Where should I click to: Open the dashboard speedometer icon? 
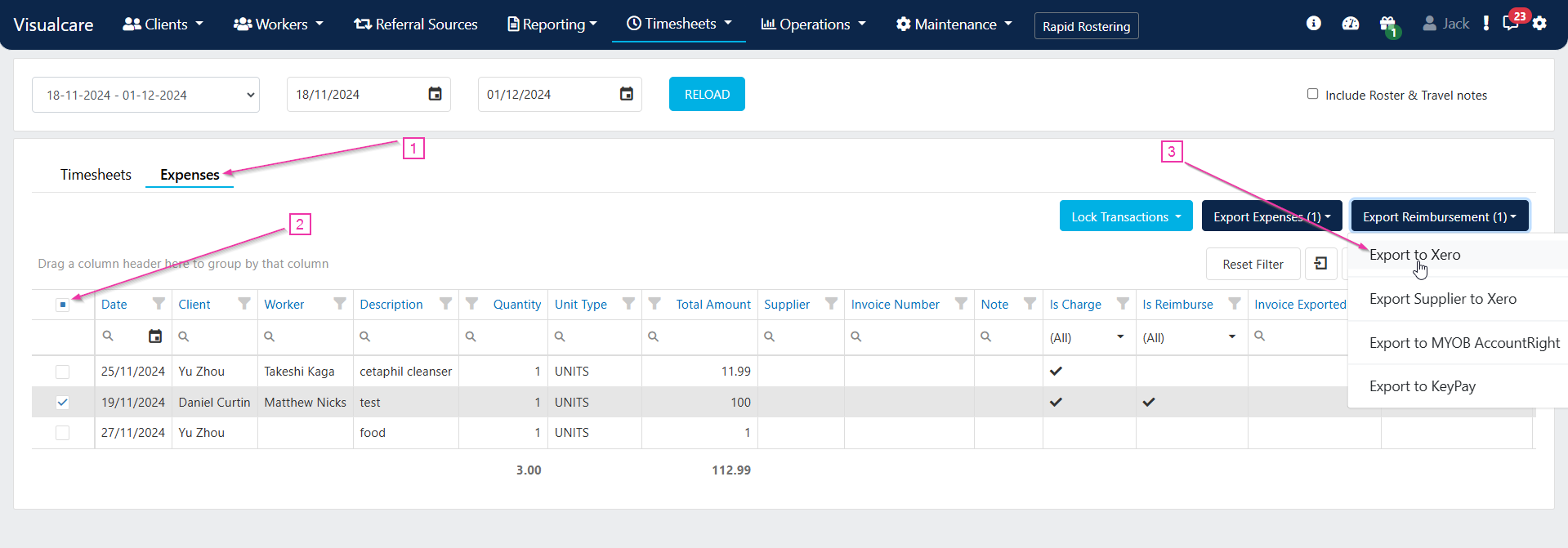[x=1351, y=24]
